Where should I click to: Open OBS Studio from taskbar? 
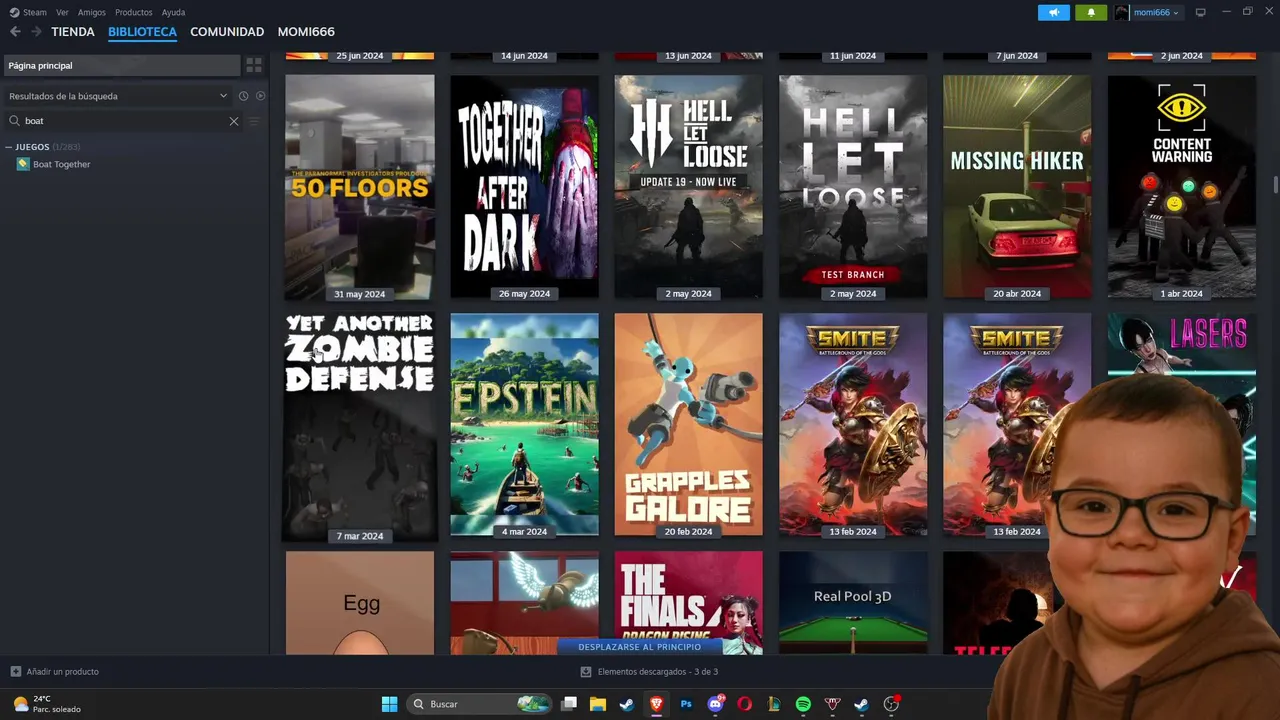point(891,704)
